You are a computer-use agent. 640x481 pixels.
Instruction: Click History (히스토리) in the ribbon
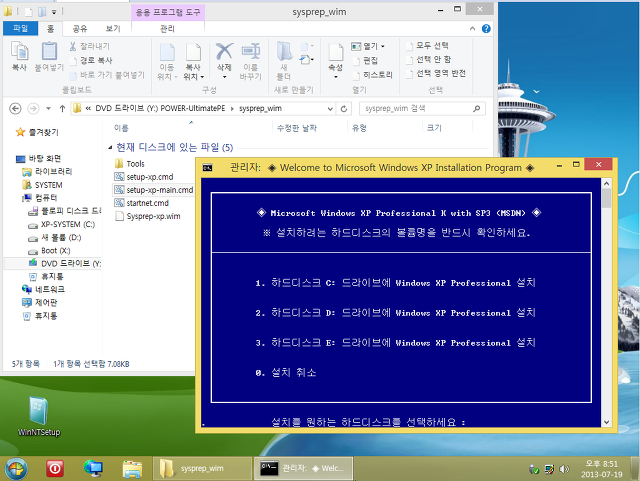(x=373, y=75)
